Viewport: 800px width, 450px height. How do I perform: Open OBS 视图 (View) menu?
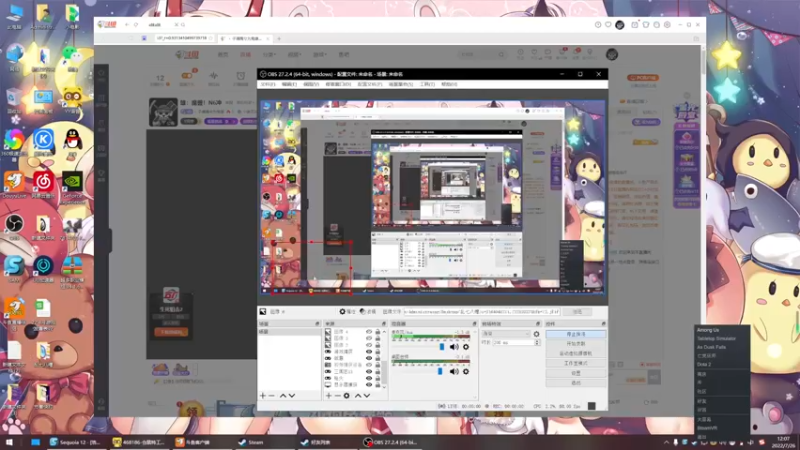311,84
